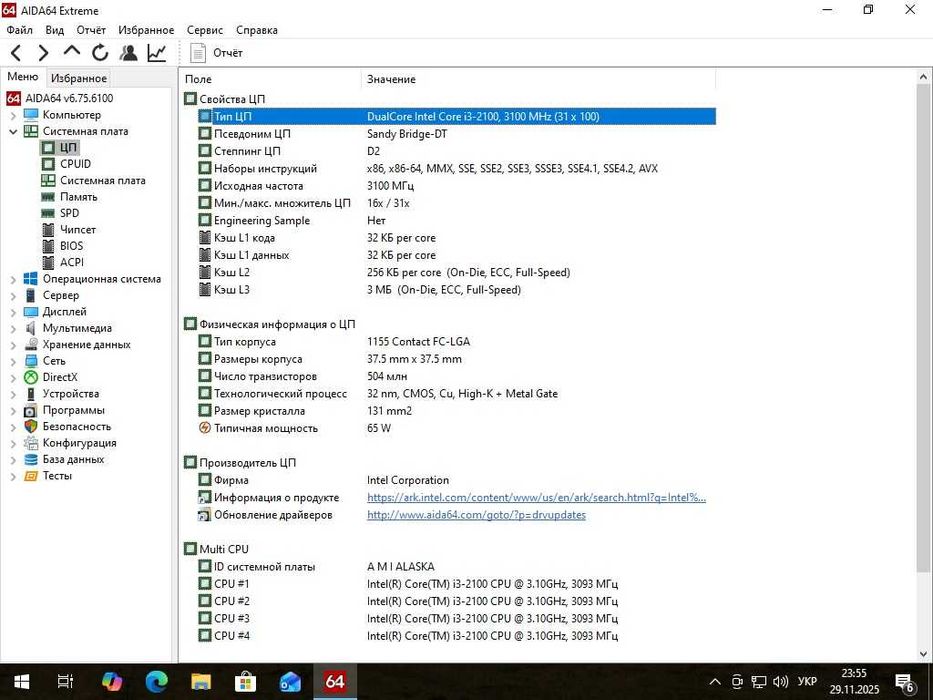Click the Компьютер monitor icon in the tree

(31, 114)
